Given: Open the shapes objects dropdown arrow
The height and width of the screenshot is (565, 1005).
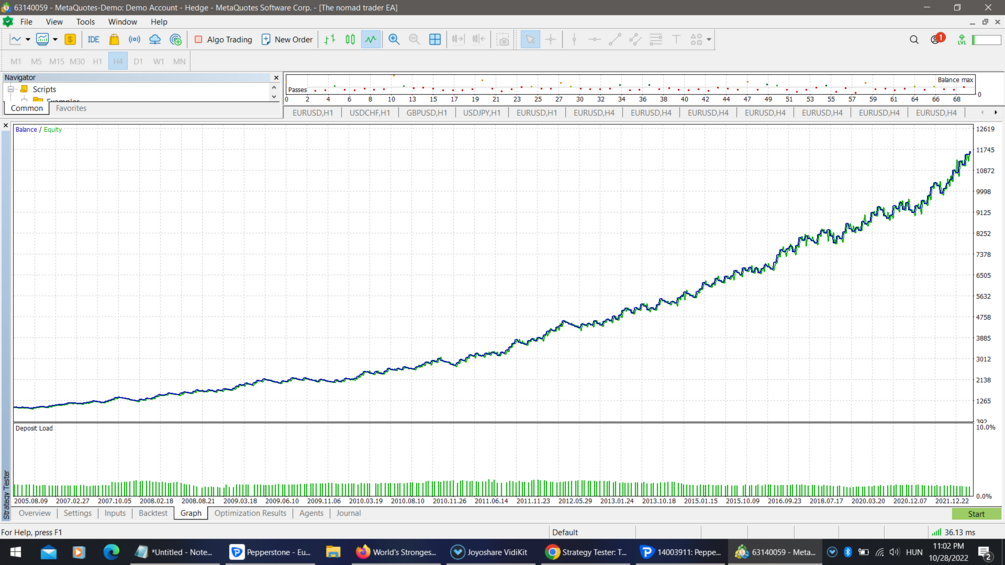Looking at the screenshot, I should tap(709, 40).
